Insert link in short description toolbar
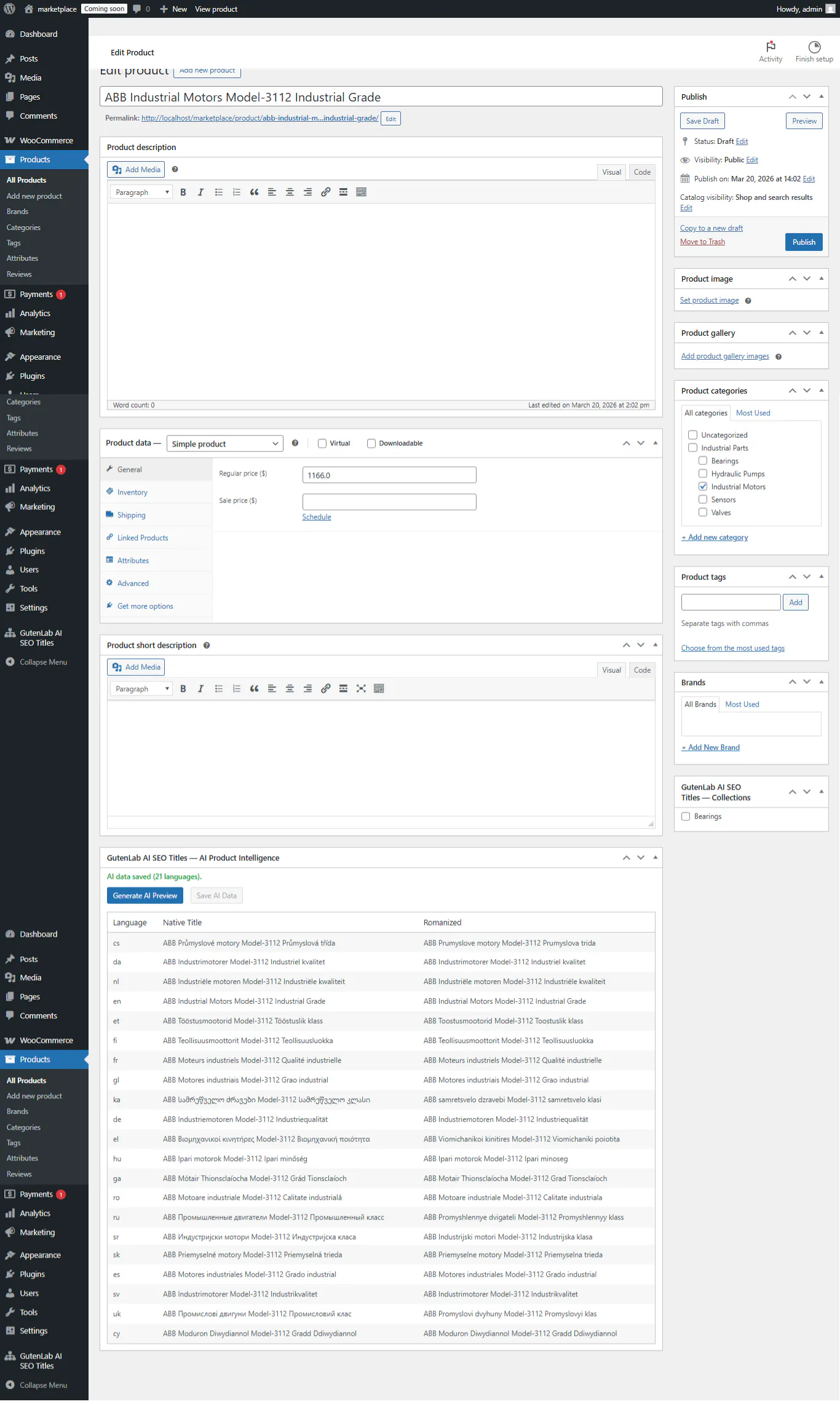The width and height of the screenshot is (840, 1404). tap(325, 689)
